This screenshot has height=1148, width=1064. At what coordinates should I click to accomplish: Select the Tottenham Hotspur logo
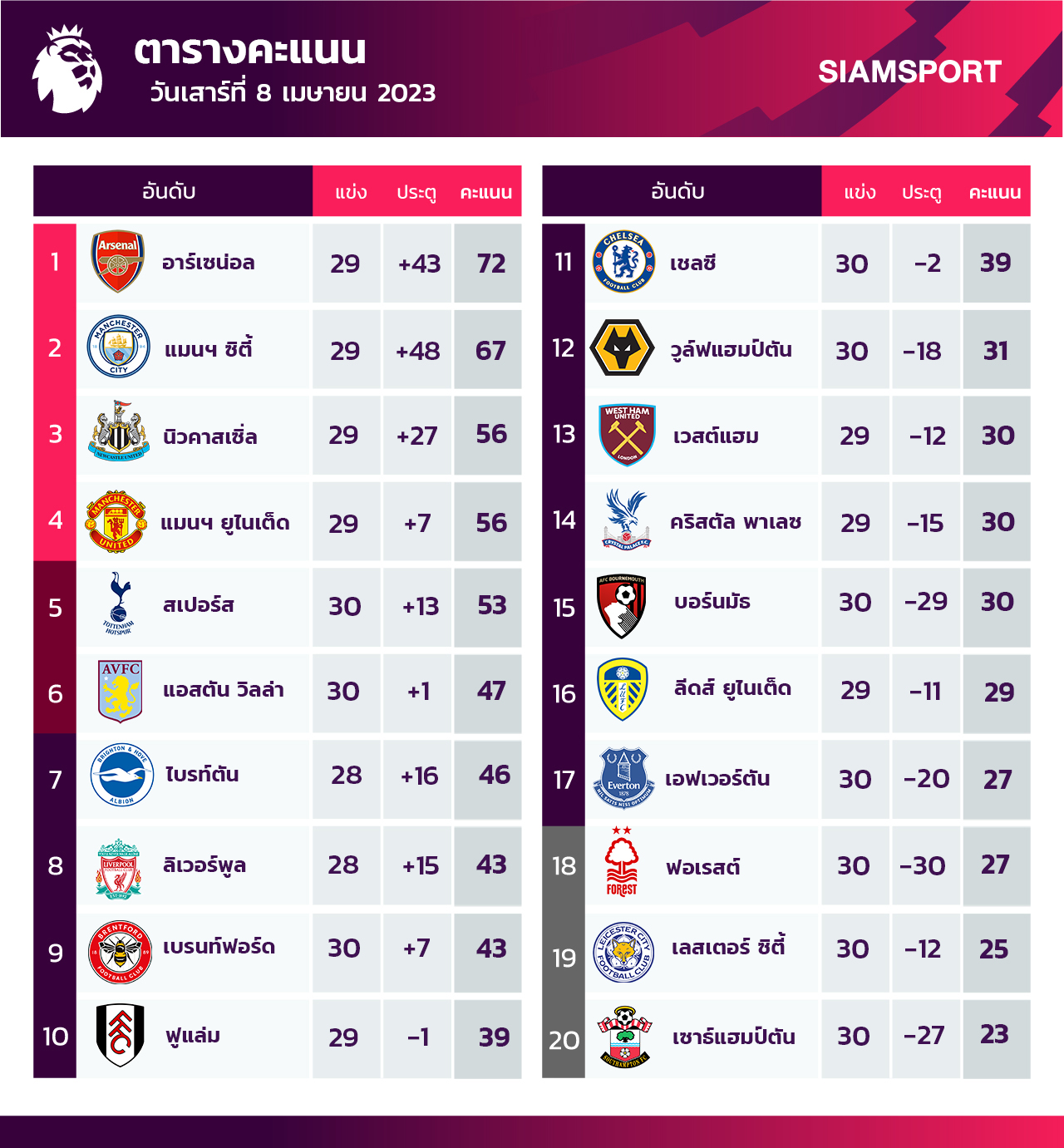click(x=119, y=604)
